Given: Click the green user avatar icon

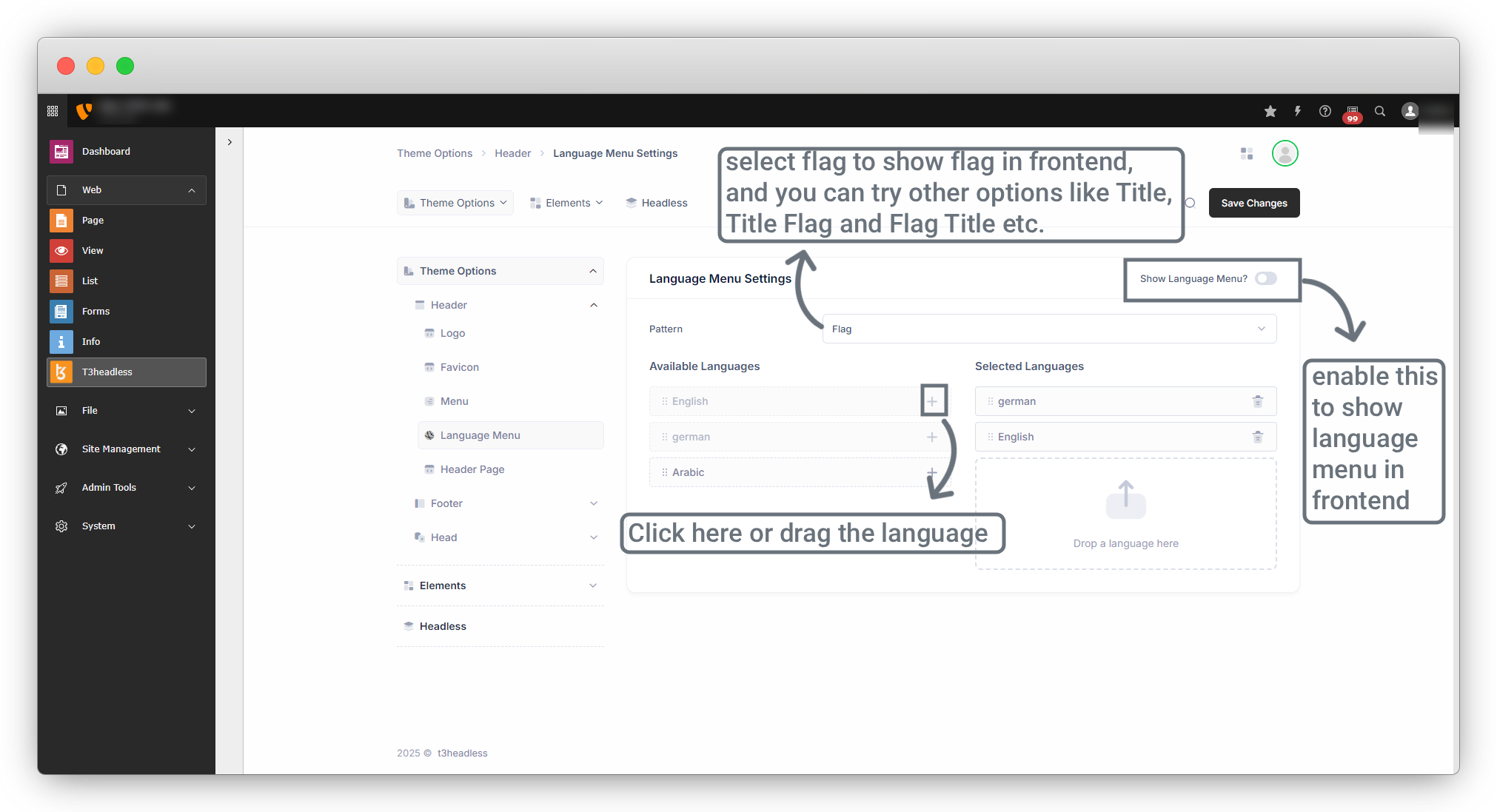Looking at the screenshot, I should (1285, 153).
